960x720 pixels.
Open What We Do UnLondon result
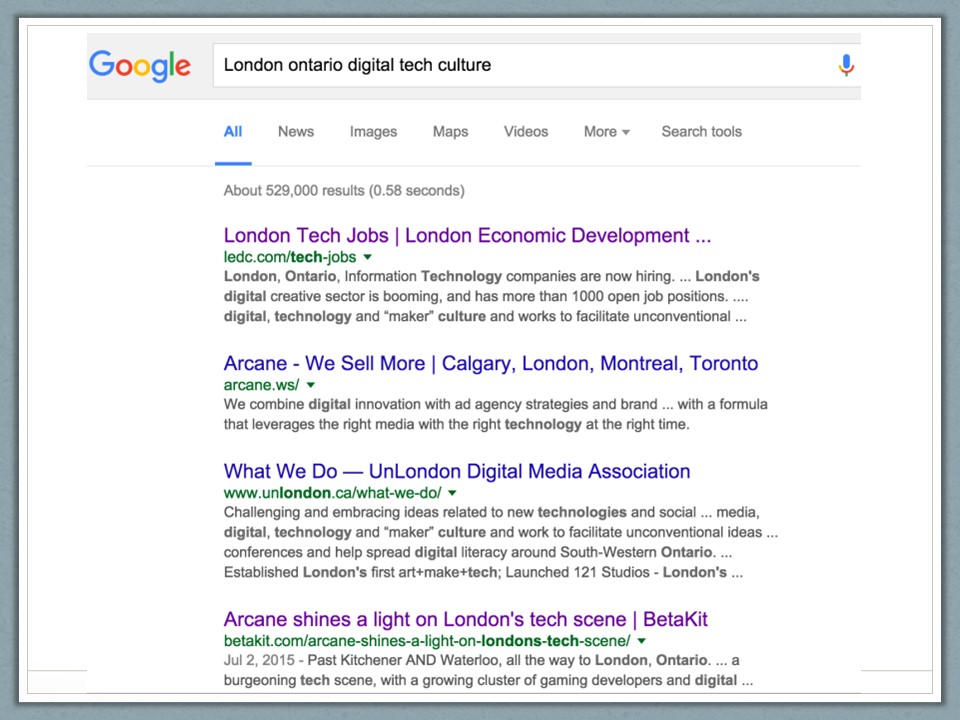(457, 471)
